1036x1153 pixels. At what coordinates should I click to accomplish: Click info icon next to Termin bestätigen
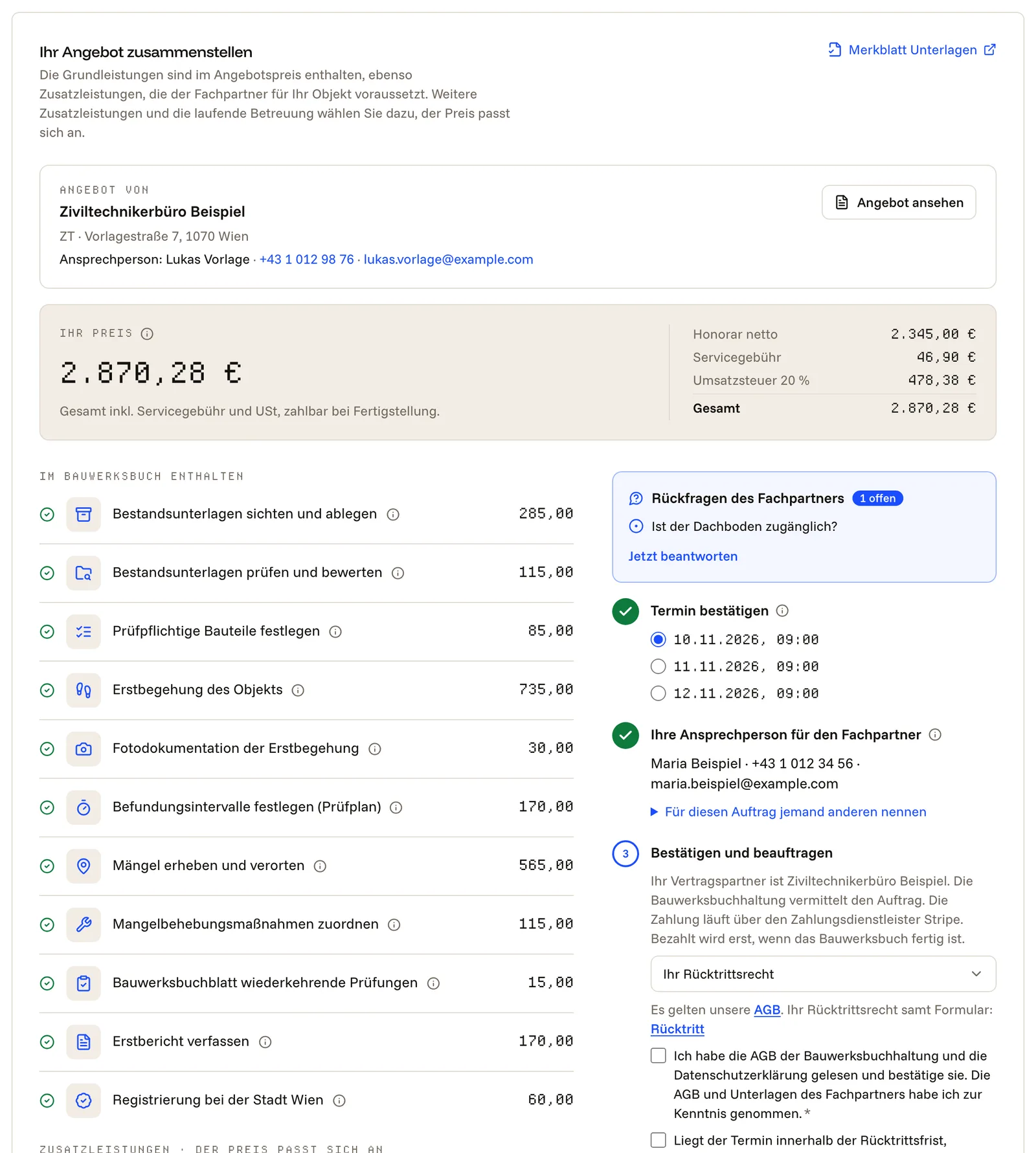[x=782, y=610]
